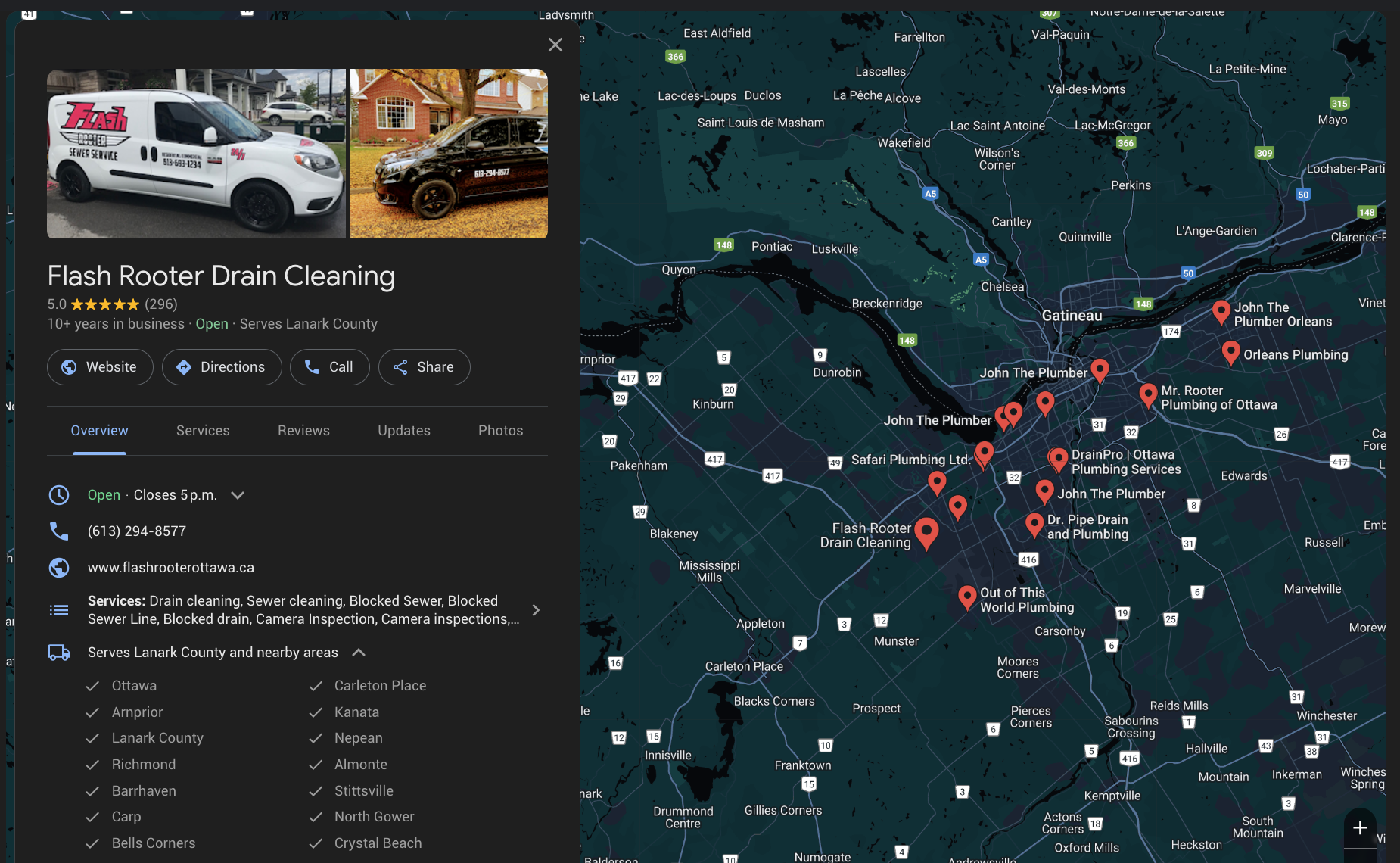Click Barrhaven in service areas
The width and height of the screenshot is (1400, 863).
[x=144, y=791]
